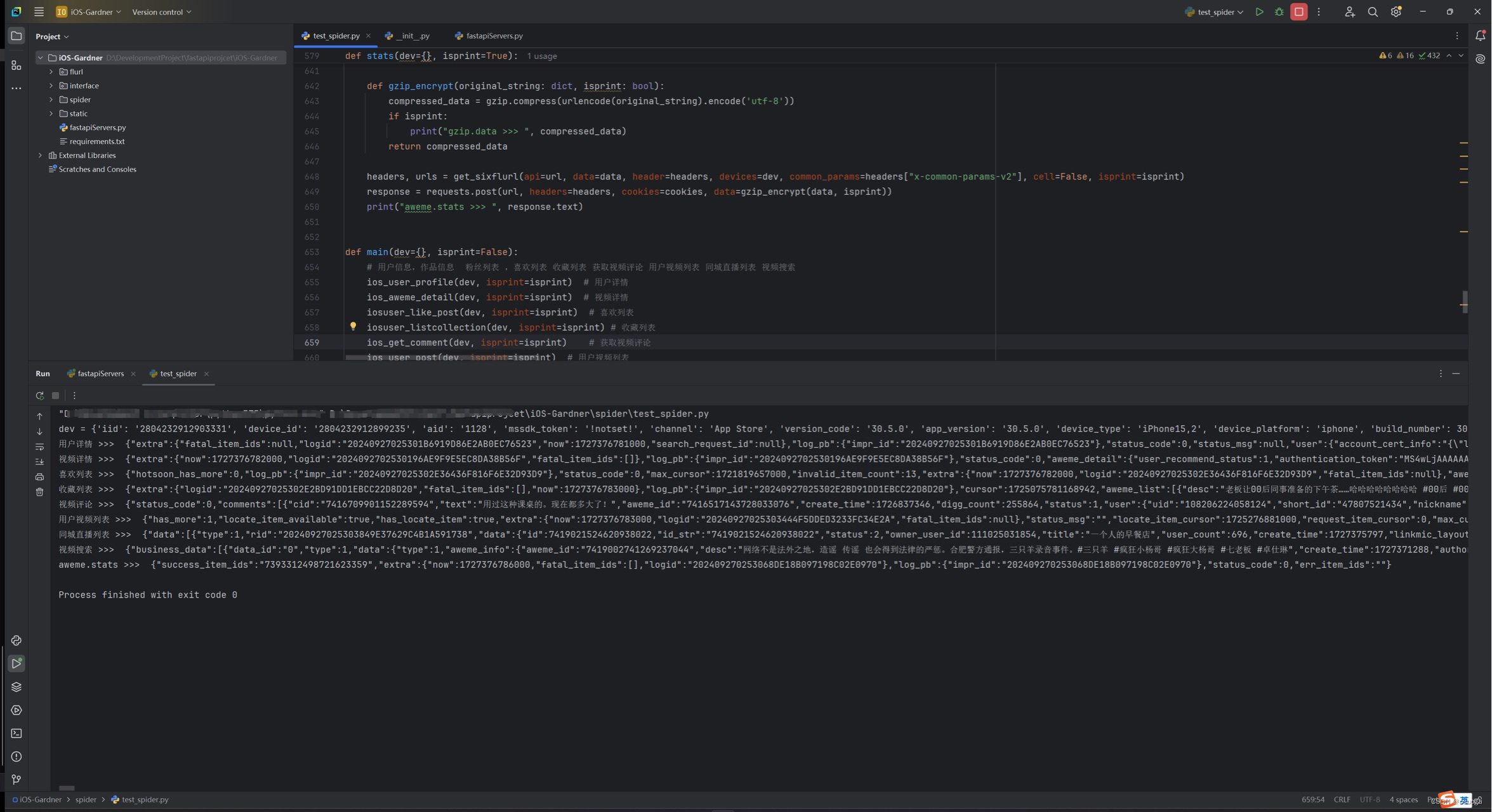Open the Version control dropdown
This screenshot has height=812, width=1492.
click(161, 12)
